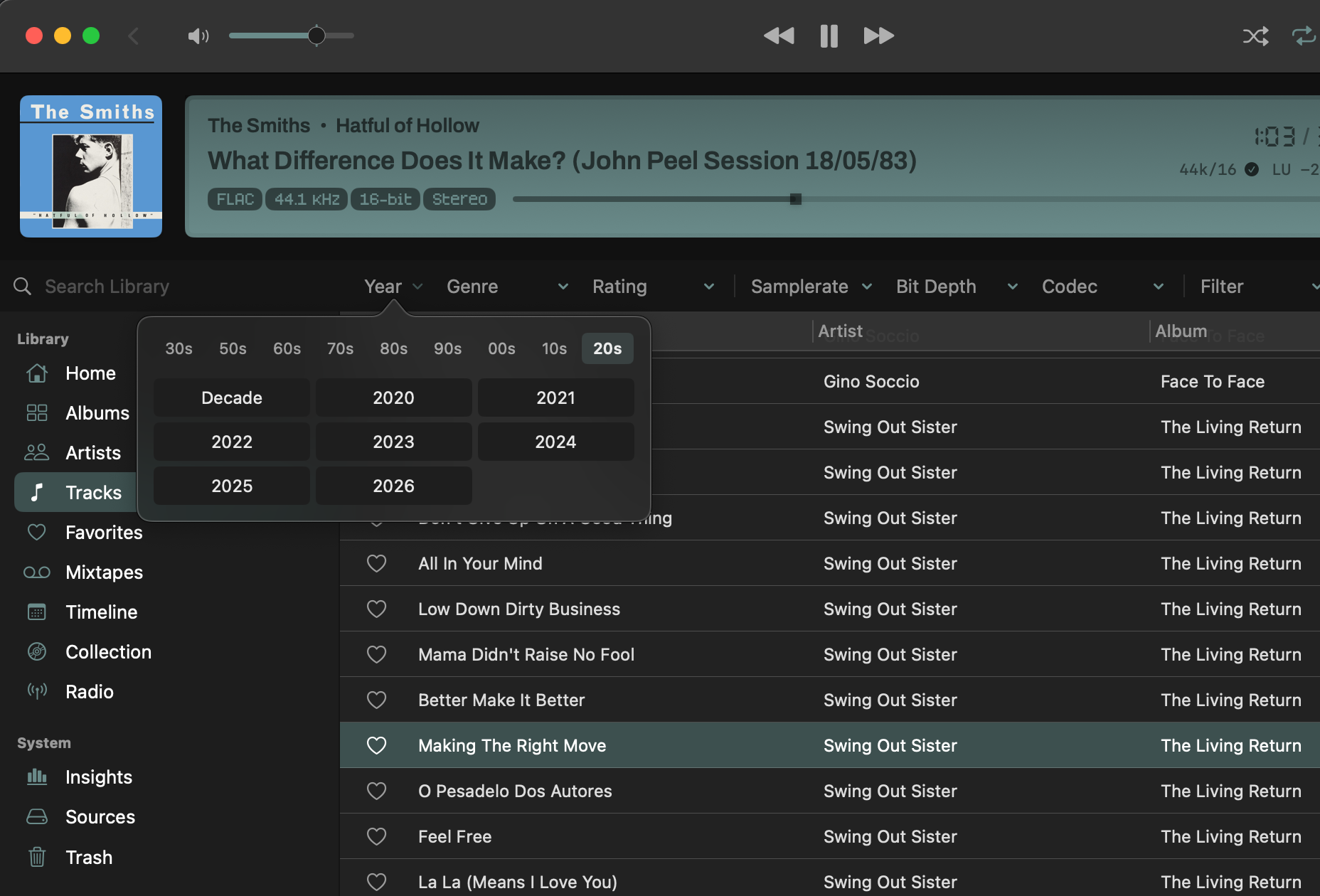Seek using the track progress marker
This screenshot has width=1320, height=896.
click(796, 199)
